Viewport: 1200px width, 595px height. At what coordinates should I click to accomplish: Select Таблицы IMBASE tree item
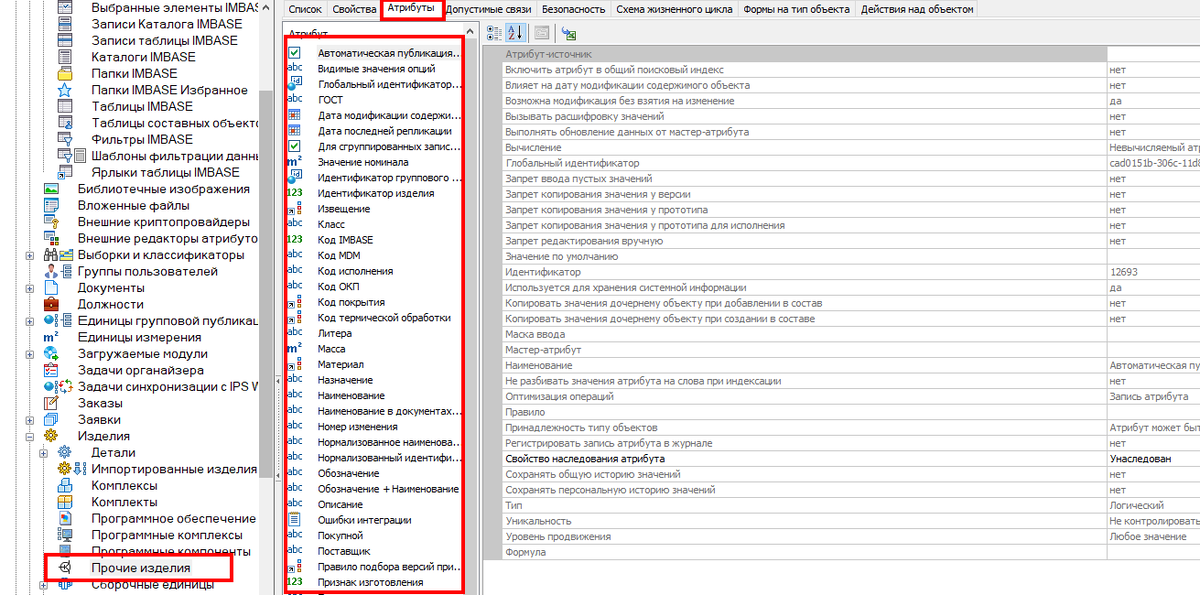pyautogui.click(x=142, y=106)
